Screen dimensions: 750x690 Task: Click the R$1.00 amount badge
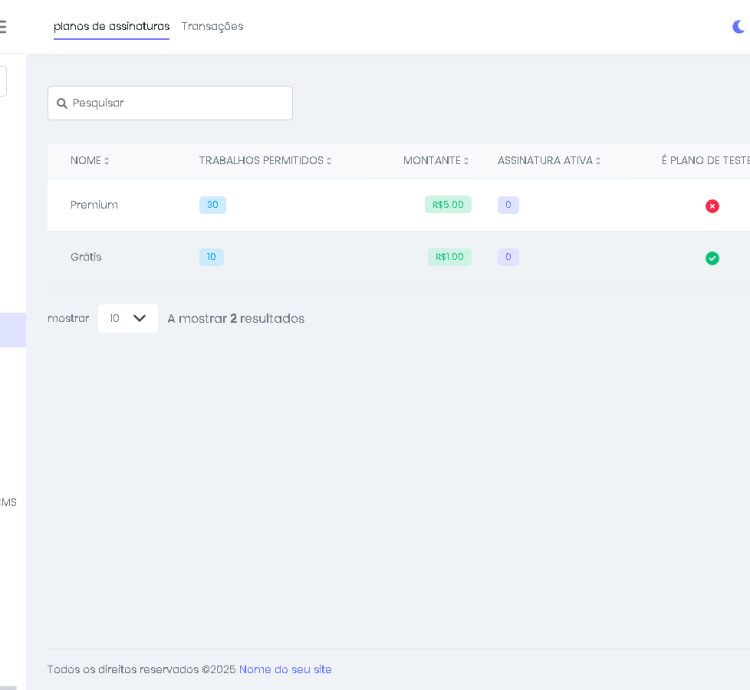point(449,257)
